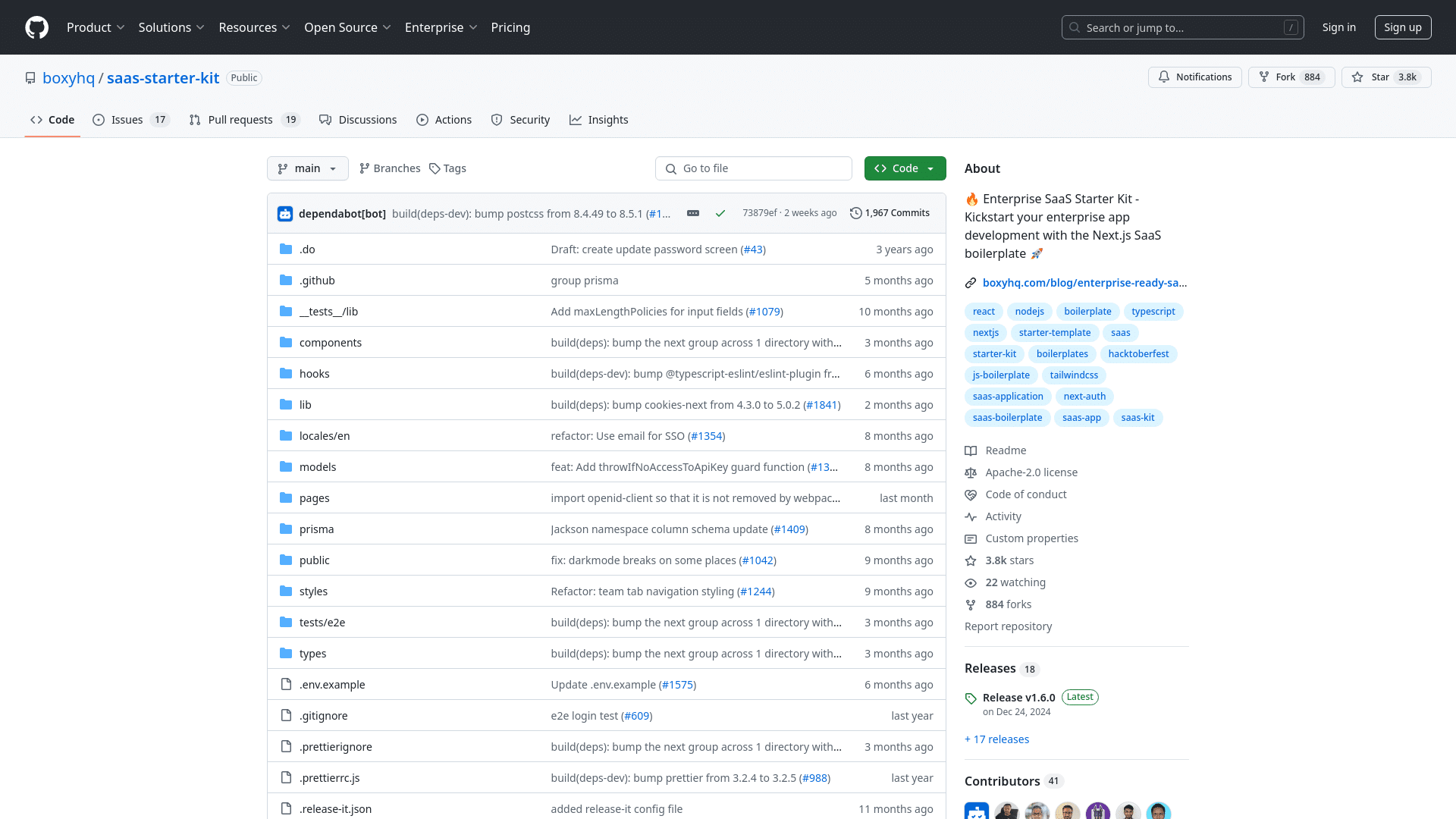Click the GitHub home logo
This screenshot has width=1456, height=819.
coord(36,27)
